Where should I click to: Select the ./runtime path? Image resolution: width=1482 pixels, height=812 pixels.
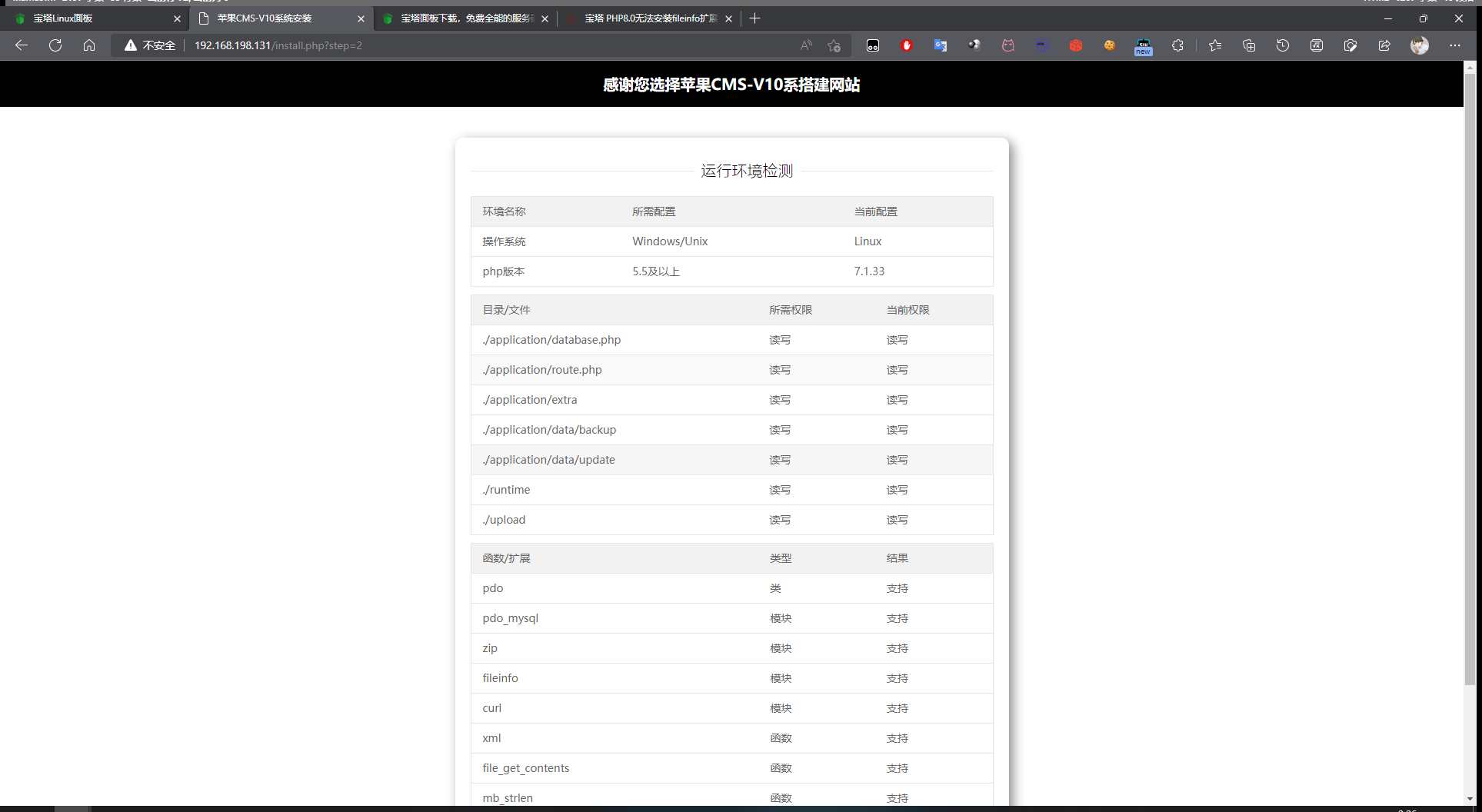point(506,490)
